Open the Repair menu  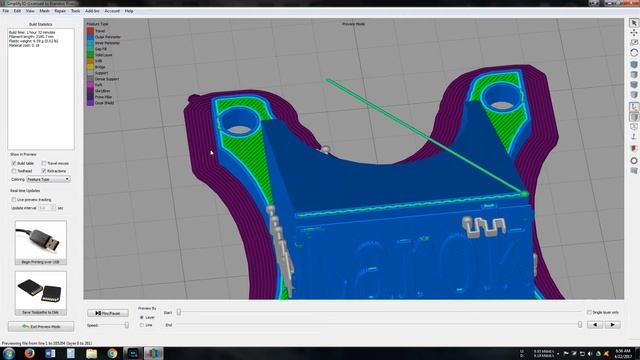point(60,11)
